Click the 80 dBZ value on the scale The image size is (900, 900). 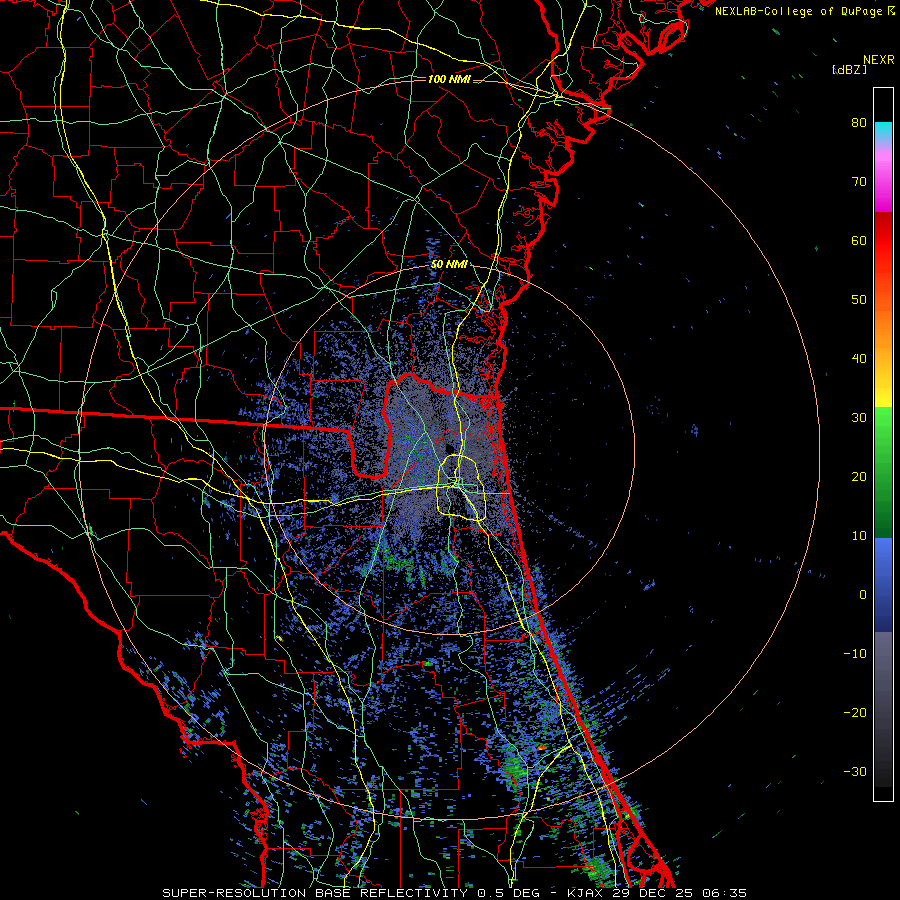pos(859,122)
